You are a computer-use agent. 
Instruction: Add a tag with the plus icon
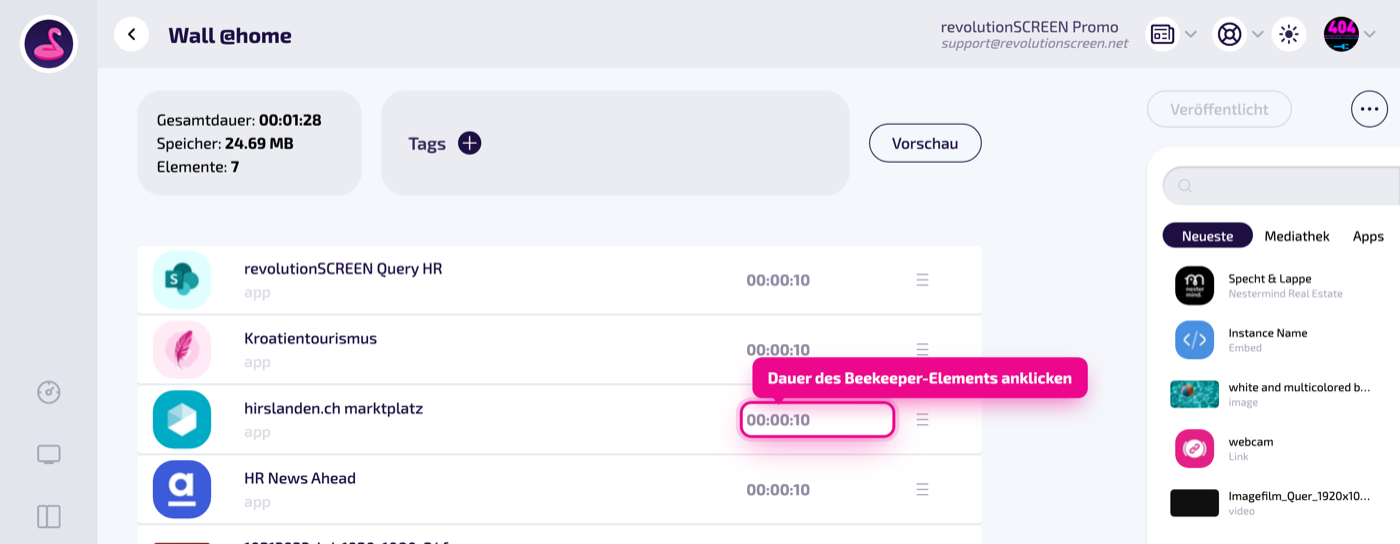(470, 143)
